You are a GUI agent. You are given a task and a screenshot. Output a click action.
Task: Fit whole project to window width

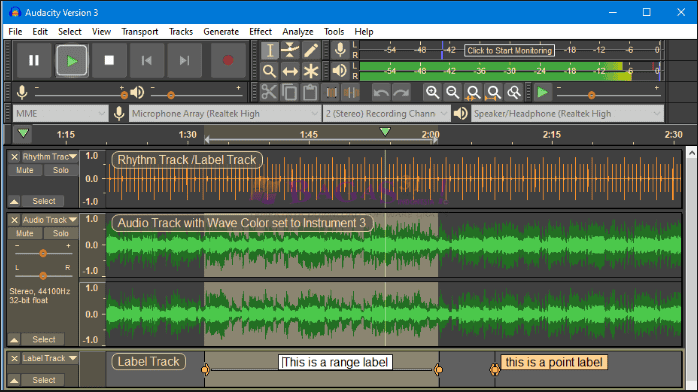coord(494,93)
